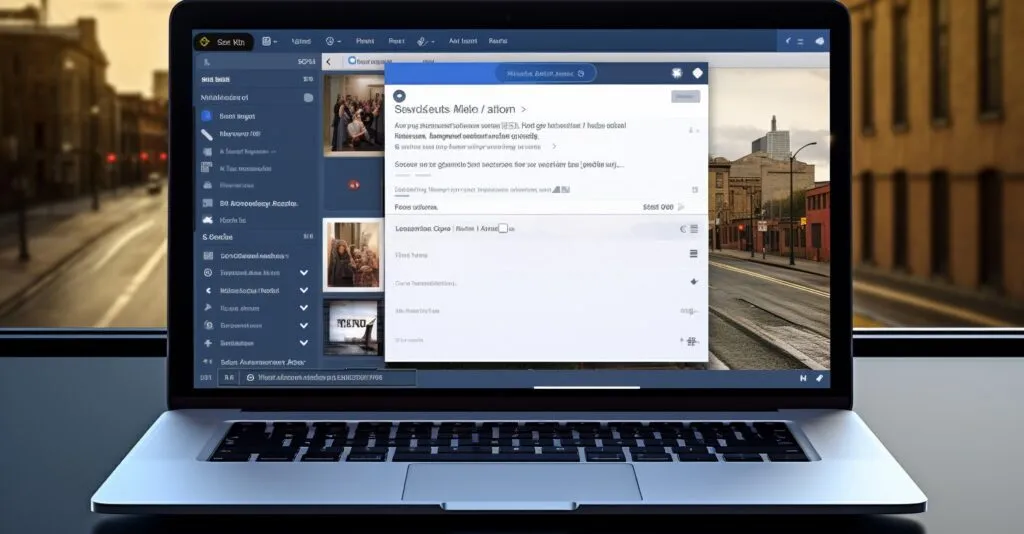The image size is (1024, 534).
Task: Open the 'Att Insrt' style toolbar menu
Action: pyautogui.click(x=463, y=41)
